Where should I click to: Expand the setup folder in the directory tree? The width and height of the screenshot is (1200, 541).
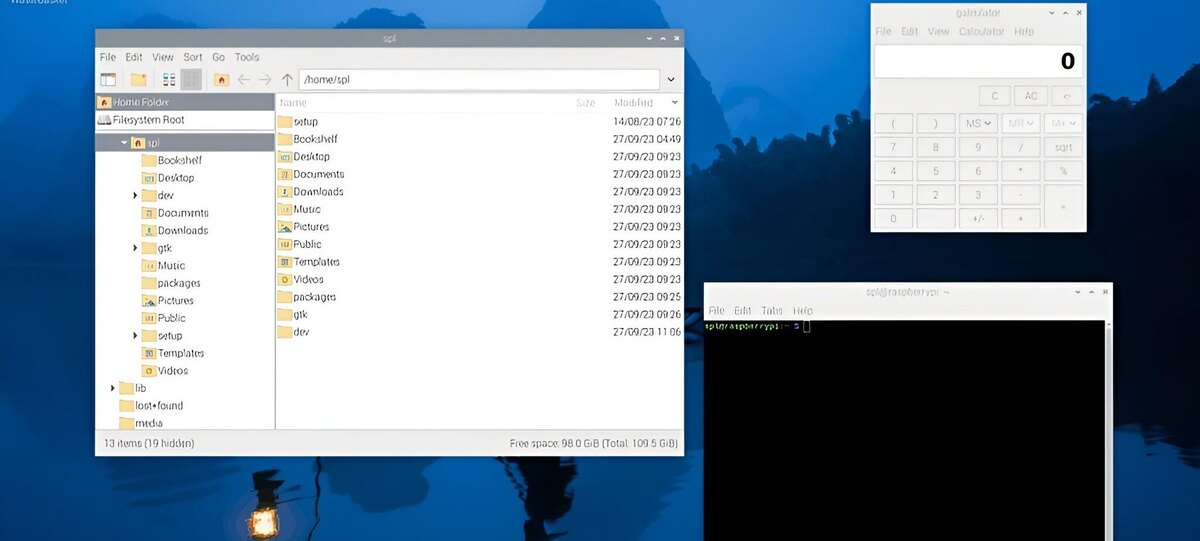pos(135,336)
